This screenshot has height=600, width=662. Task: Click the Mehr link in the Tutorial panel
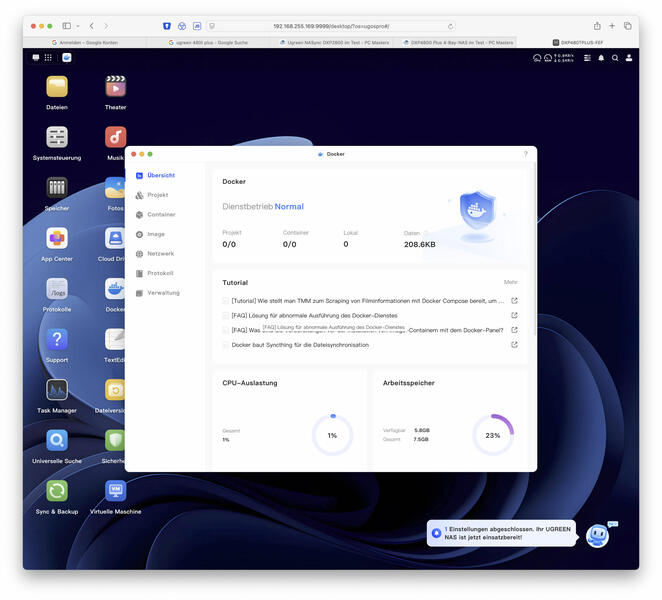(x=510, y=282)
